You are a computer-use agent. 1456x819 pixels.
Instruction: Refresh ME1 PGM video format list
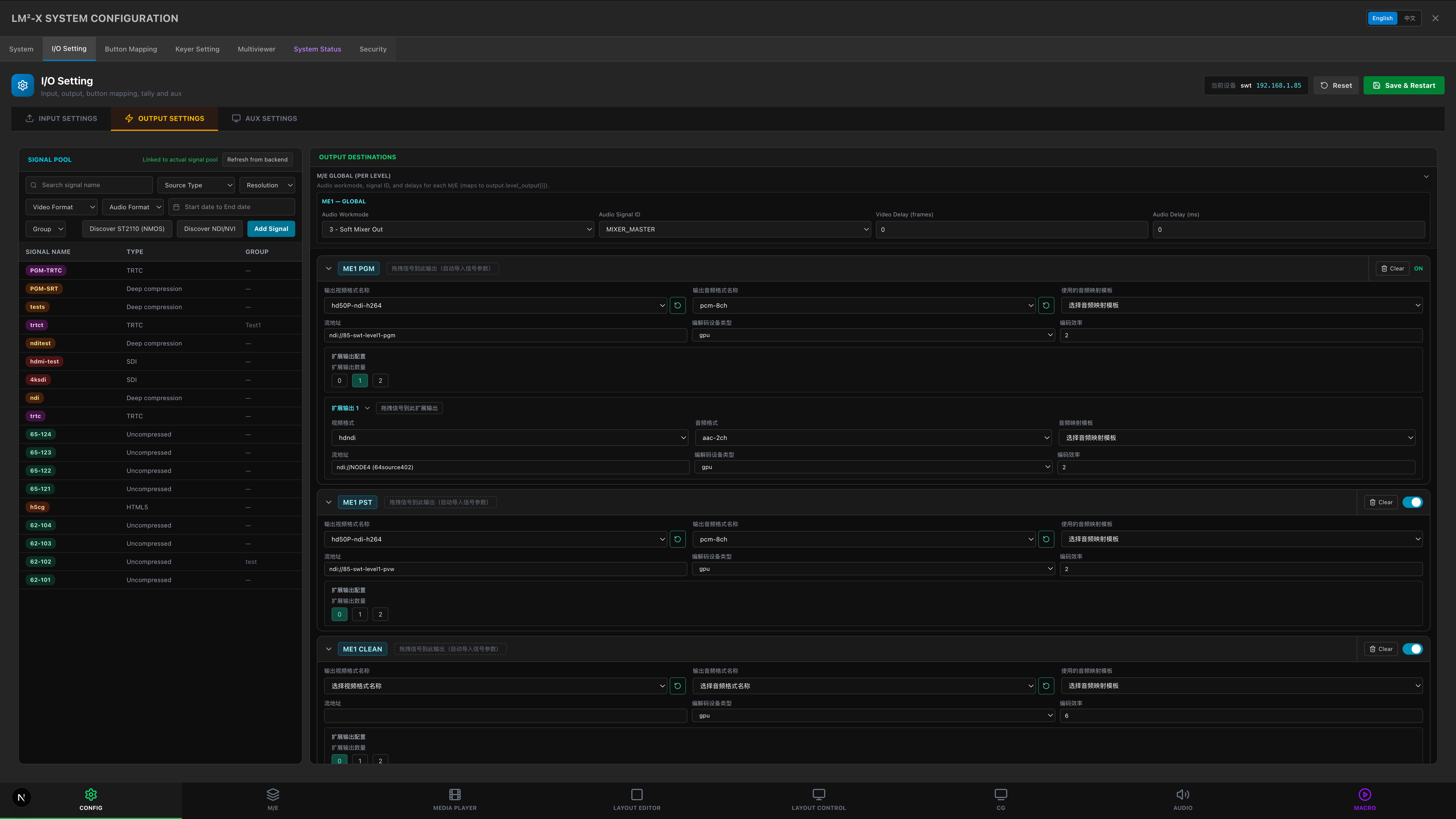point(677,305)
